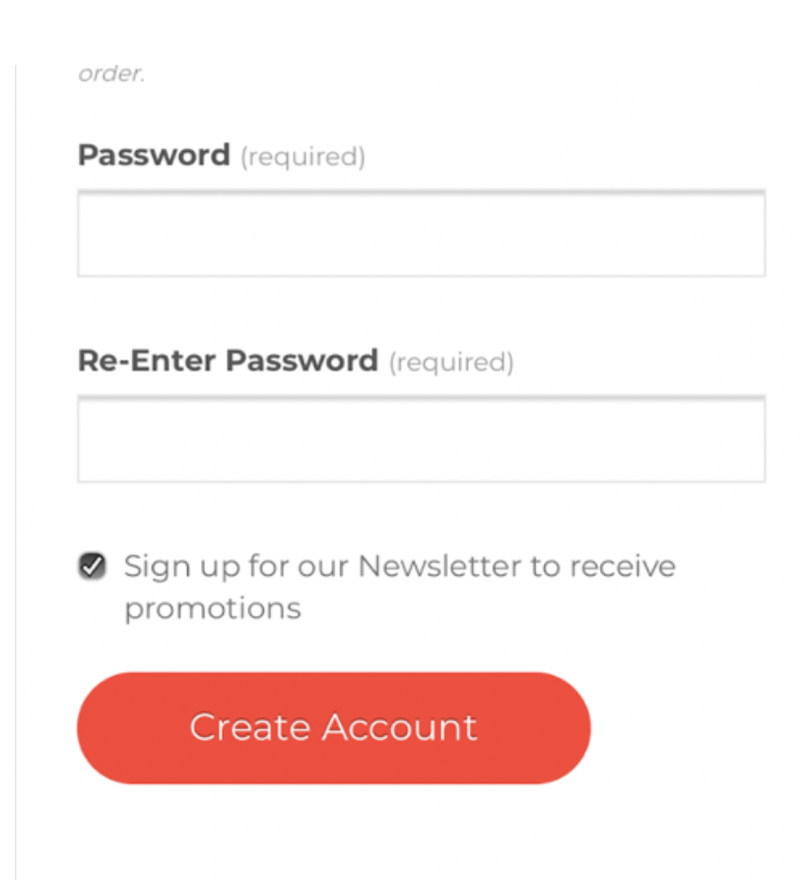Click the (required) note beside Password
This screenshot has width=800, height=880.
point(303,157)
